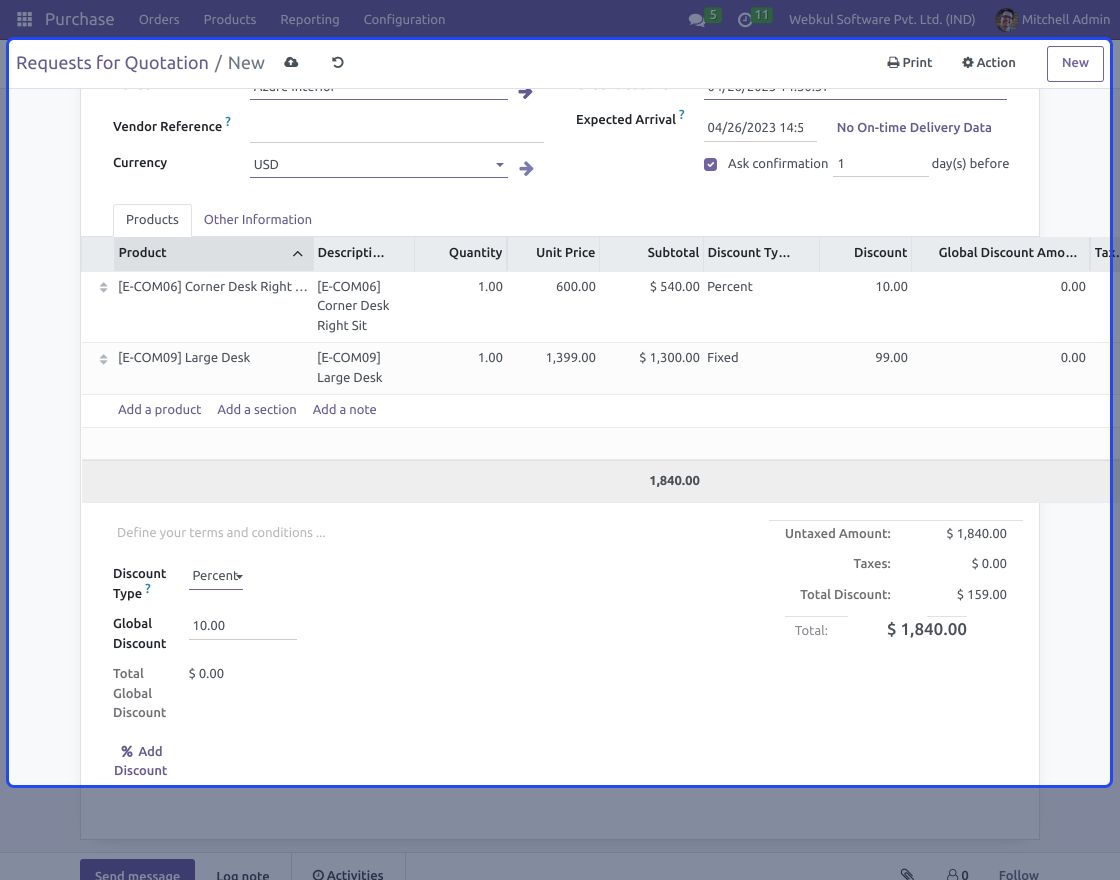The width and height of the screenshot is (1120, 880).
Task: Click the Unit Price column header
Action: pyautogui.click(x=554, y=253)
